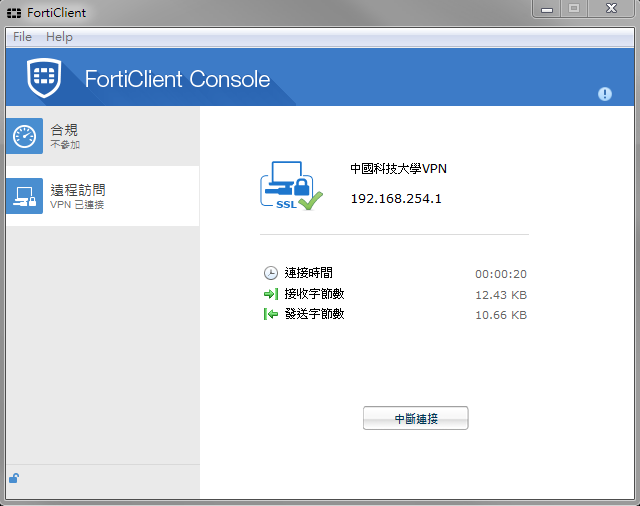The width and height of the screenshot is (640, 506).
Task: Click the SSL VPN connected status icon
Action: (x=291, y=186)
